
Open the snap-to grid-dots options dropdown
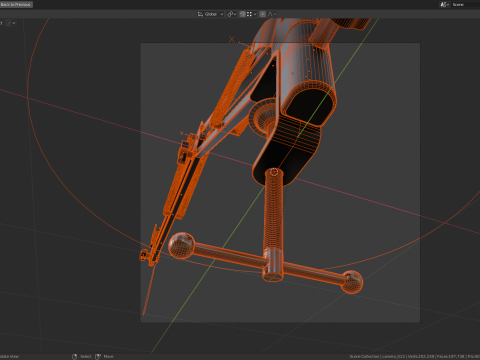pyautogui.click(x=251, y=14)
